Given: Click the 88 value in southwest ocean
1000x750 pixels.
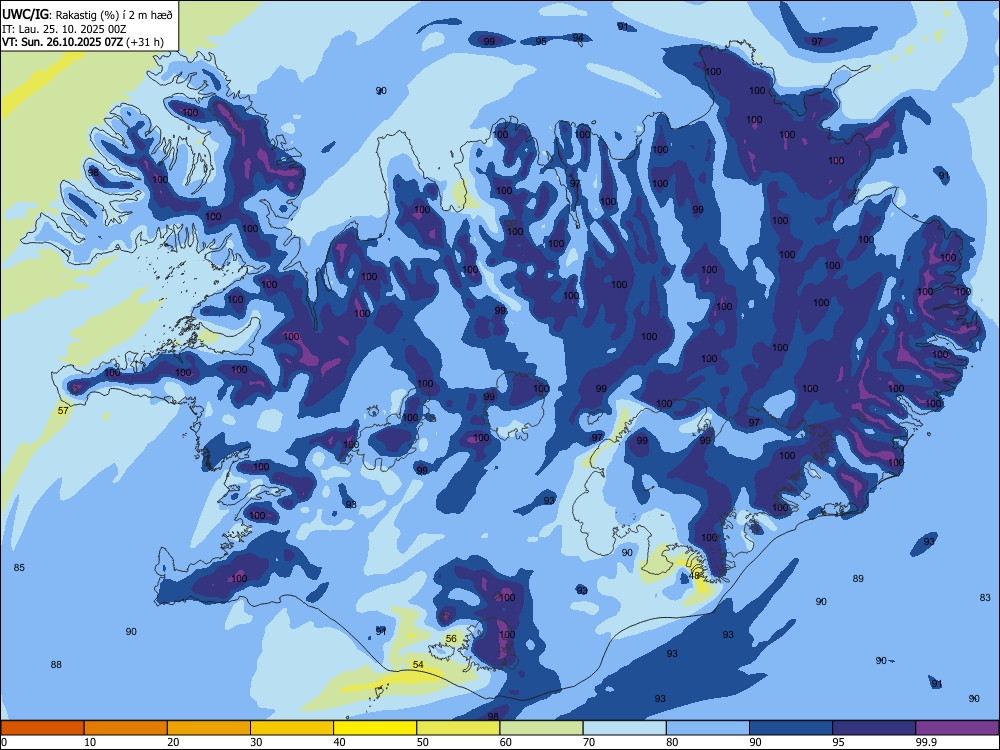Looking at the screenshot, I should (x=56, y=665).
